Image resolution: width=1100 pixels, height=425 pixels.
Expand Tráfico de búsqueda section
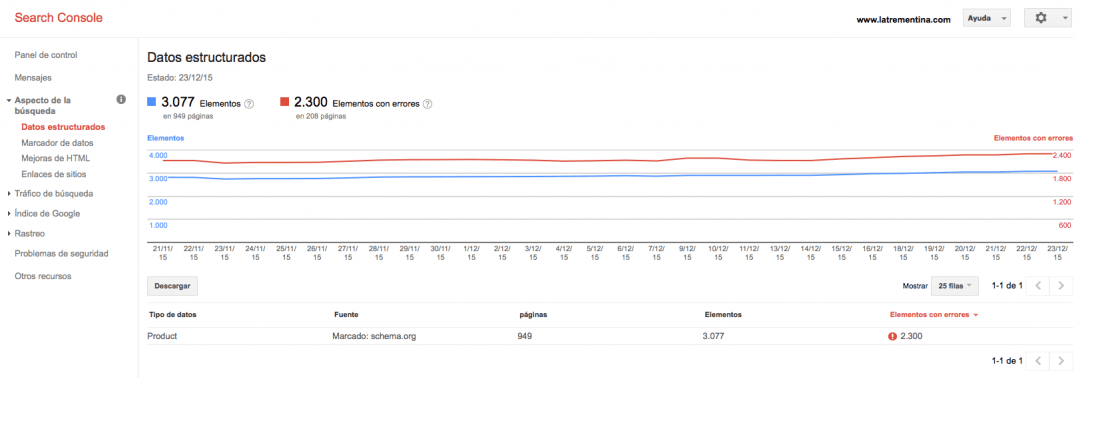(9, 194)
